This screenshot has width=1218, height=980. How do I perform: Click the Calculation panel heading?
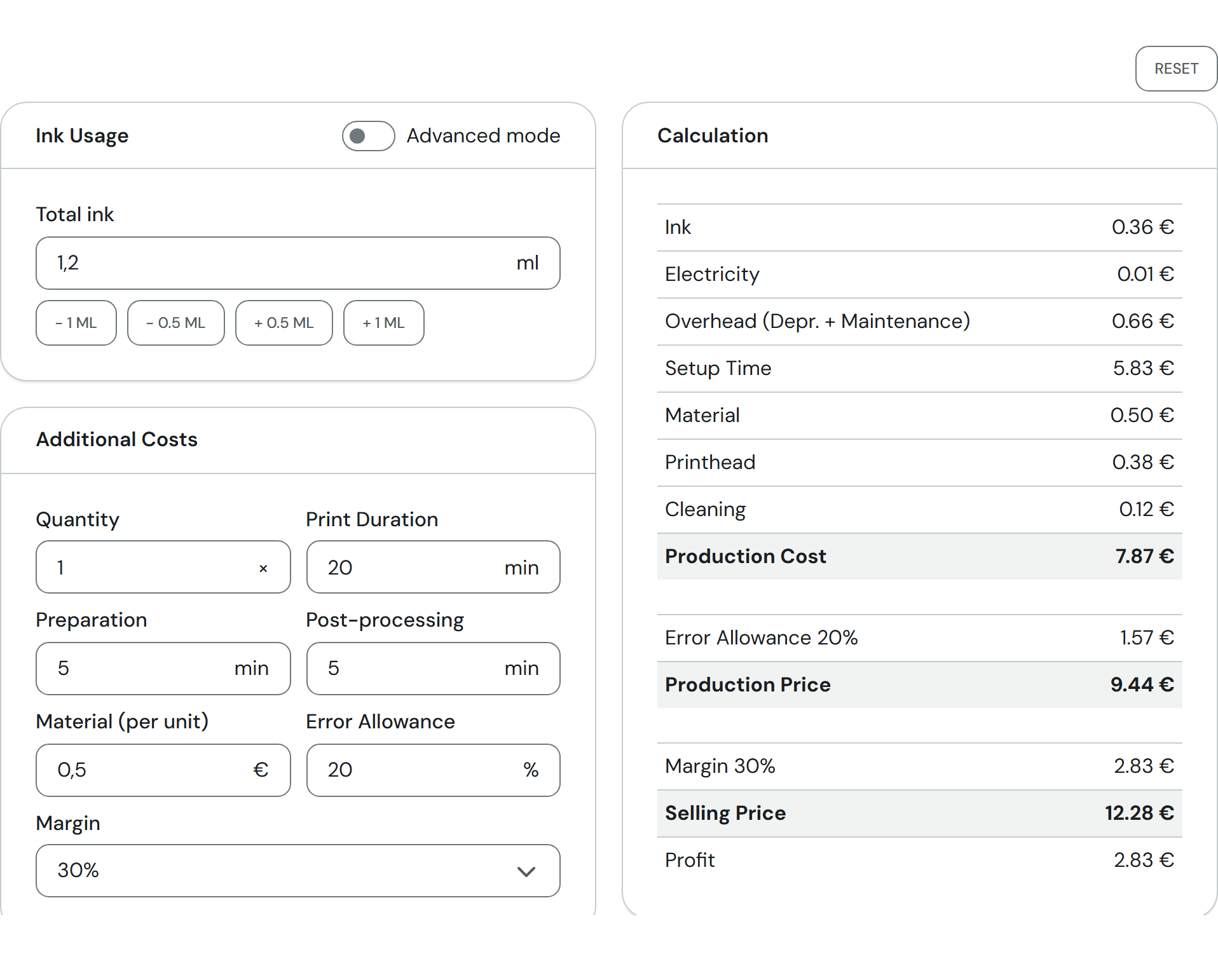713,135
